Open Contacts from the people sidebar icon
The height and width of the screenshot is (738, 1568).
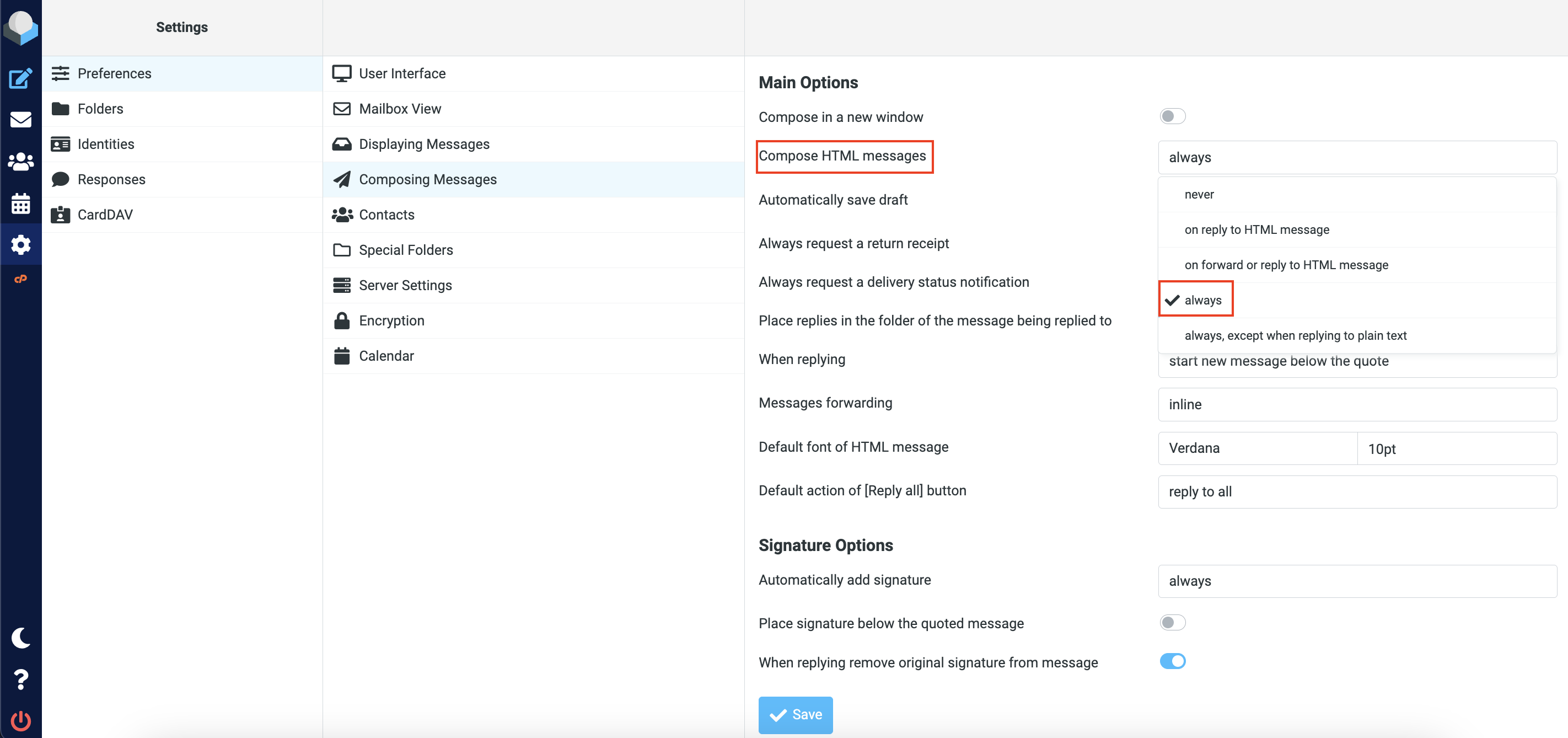point(21,162)
